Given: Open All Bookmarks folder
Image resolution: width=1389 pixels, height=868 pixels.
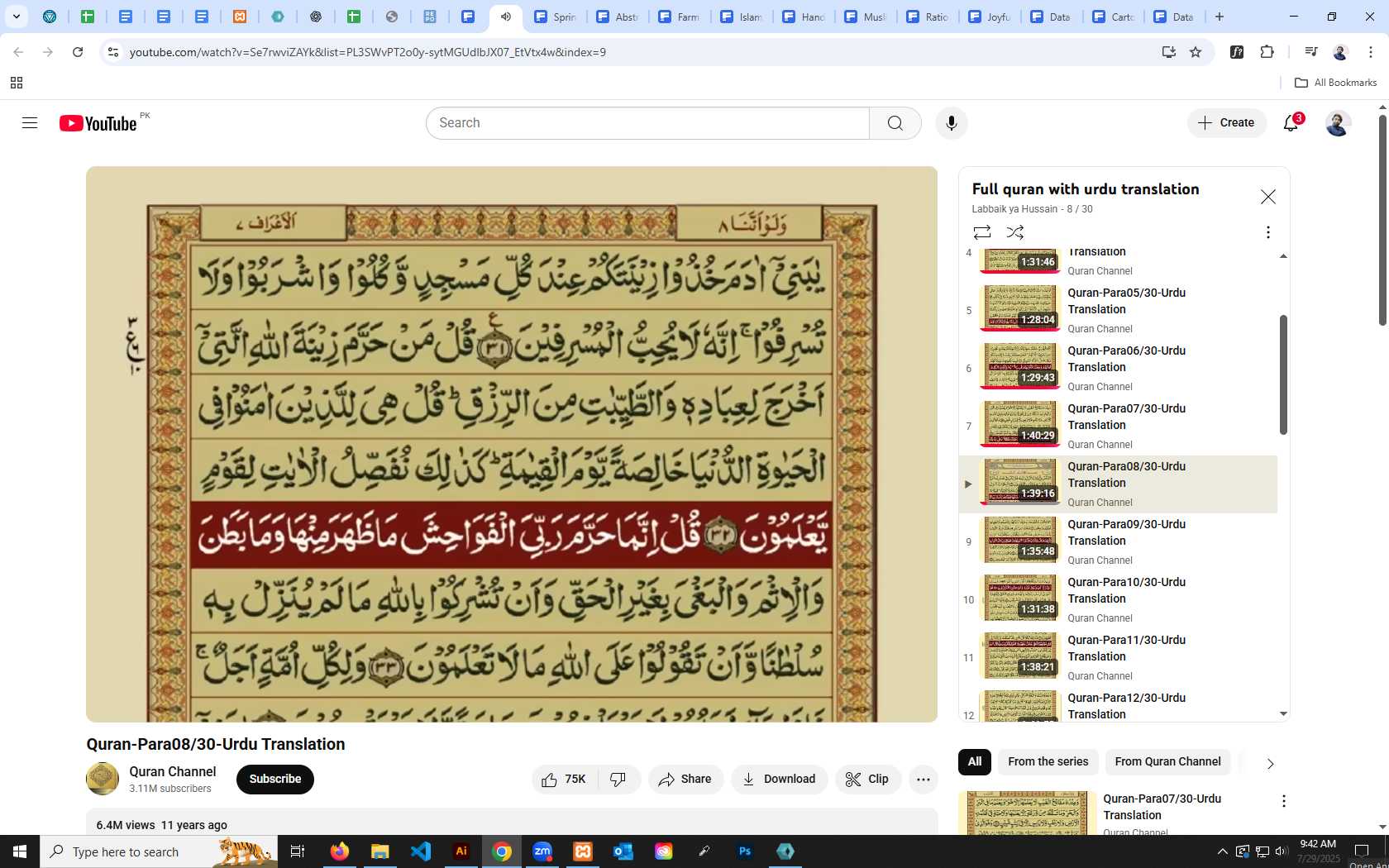Looking at the screenshot, I should [x=1335, y=83].
